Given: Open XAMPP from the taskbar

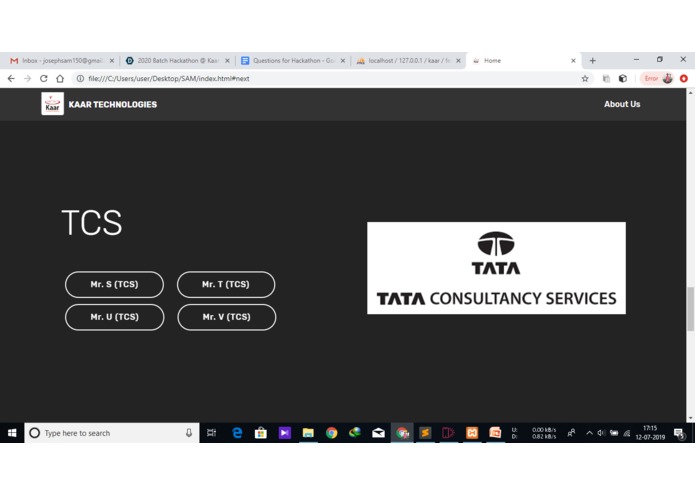Looking at the screenshot, I should coord(472,433).
